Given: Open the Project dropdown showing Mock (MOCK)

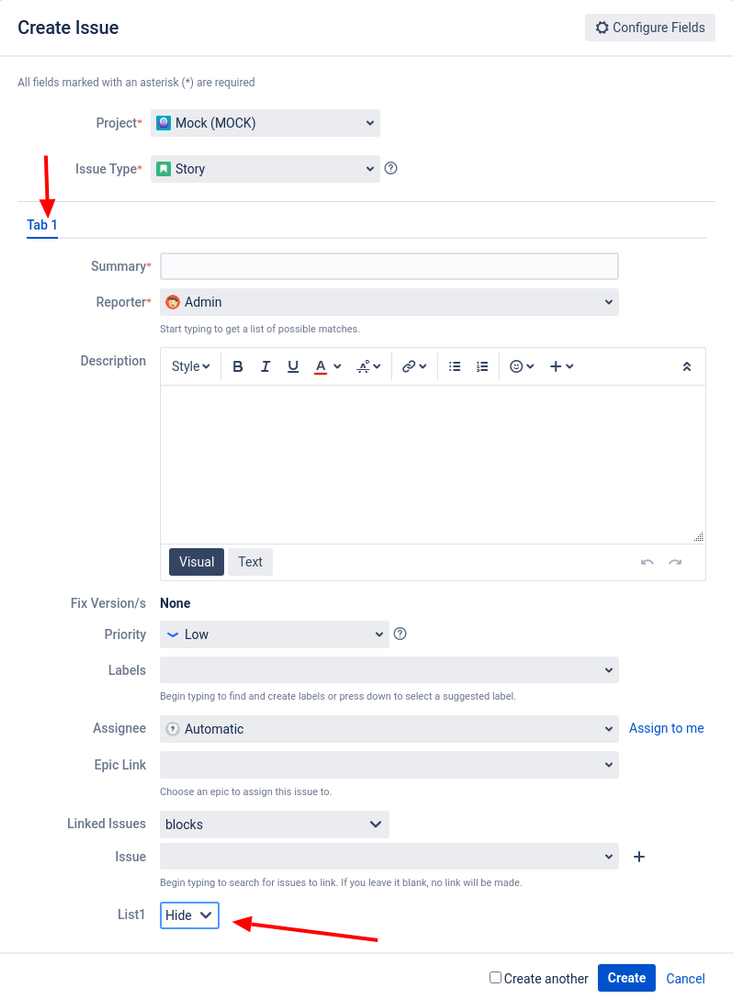Looking at the screenshot, I should click(265, 123).
